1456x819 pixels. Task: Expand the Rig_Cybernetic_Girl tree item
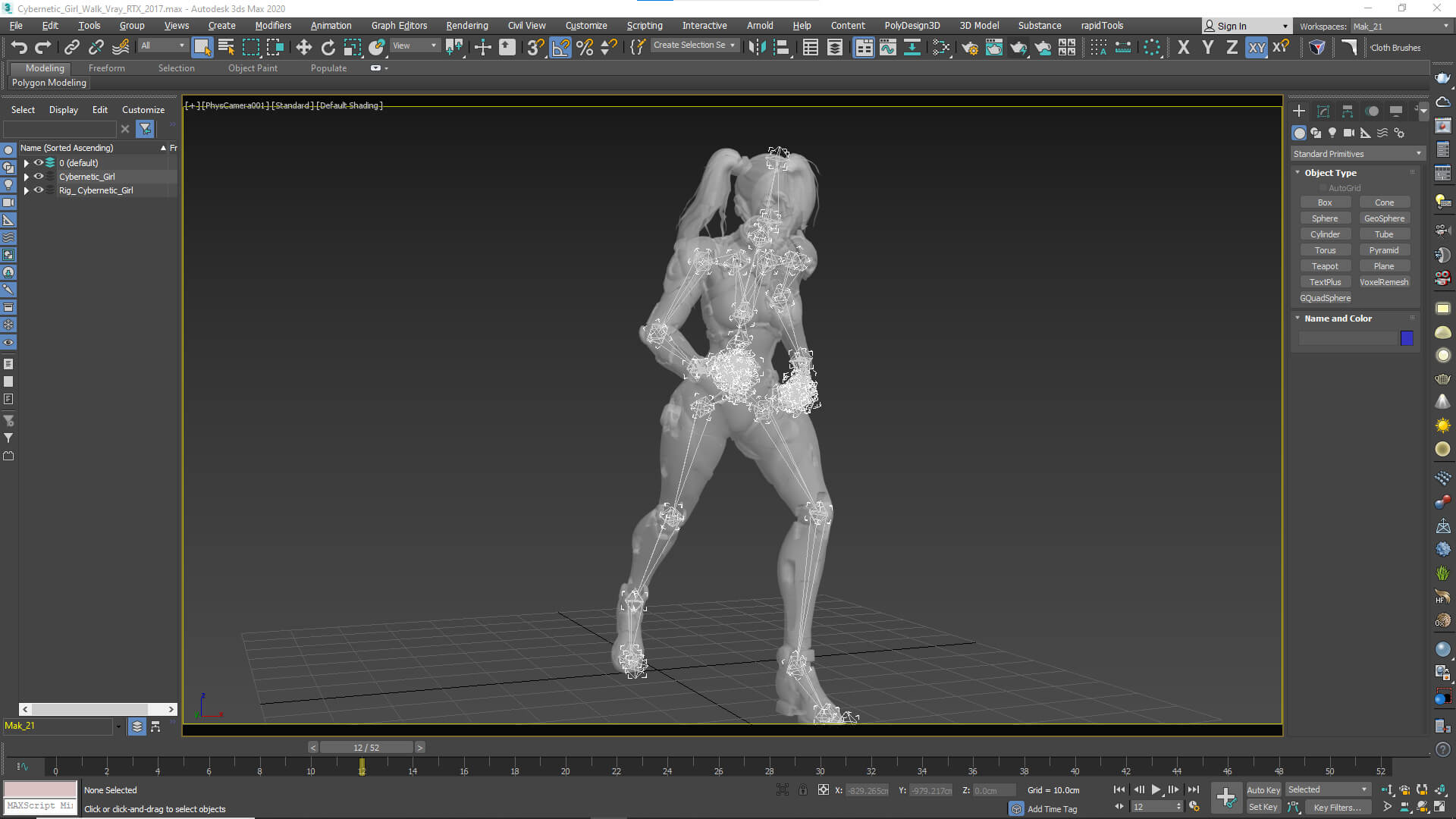click(x=27, y=190)
